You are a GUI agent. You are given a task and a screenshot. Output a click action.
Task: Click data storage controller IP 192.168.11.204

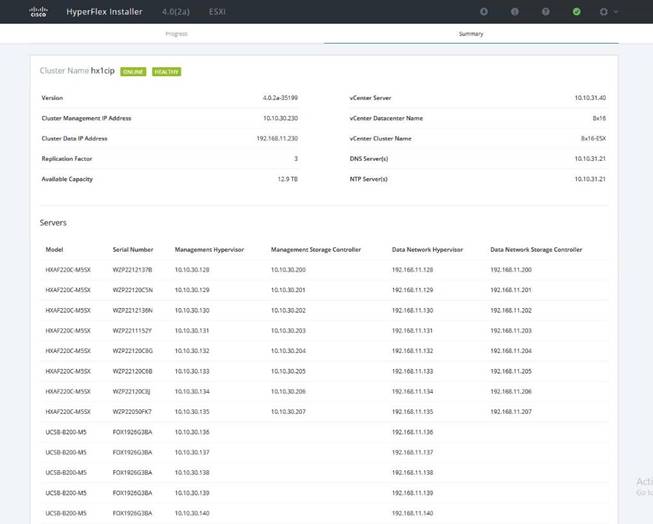(x=511, y=351)
